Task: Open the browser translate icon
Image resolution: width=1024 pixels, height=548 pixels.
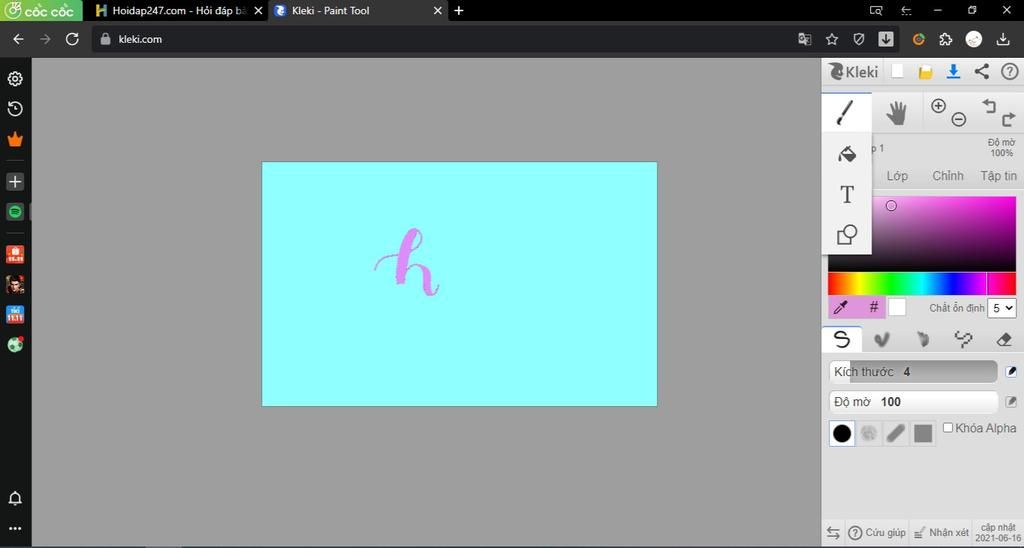Action: pyautogui.click(x=805, y=39)
